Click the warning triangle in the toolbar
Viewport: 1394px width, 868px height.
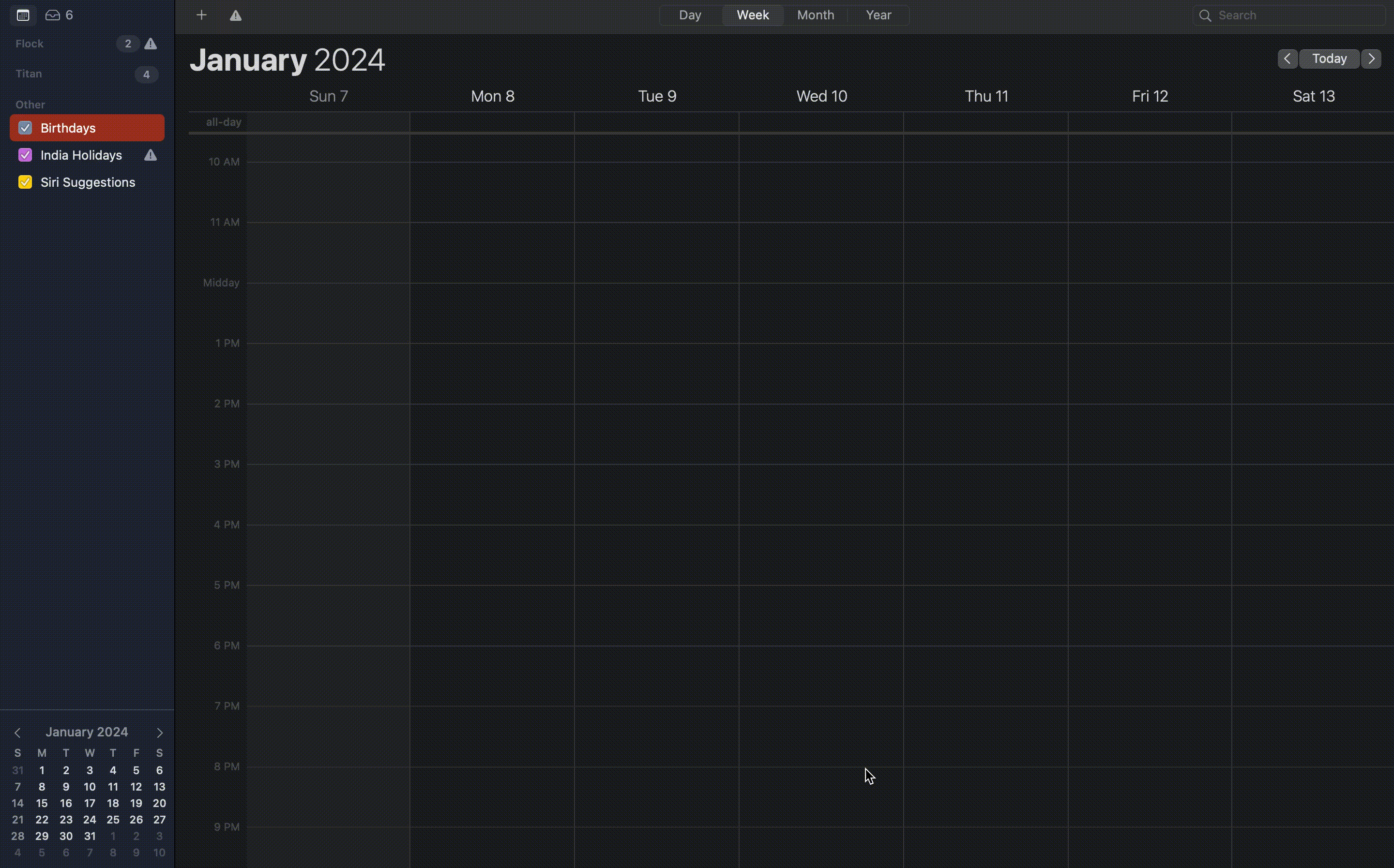235,15
